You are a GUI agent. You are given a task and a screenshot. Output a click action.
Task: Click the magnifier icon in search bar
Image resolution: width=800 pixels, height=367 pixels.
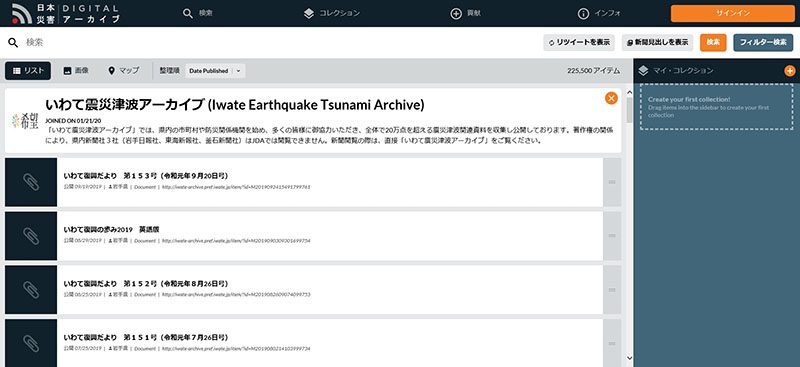[x=13, y=42]
